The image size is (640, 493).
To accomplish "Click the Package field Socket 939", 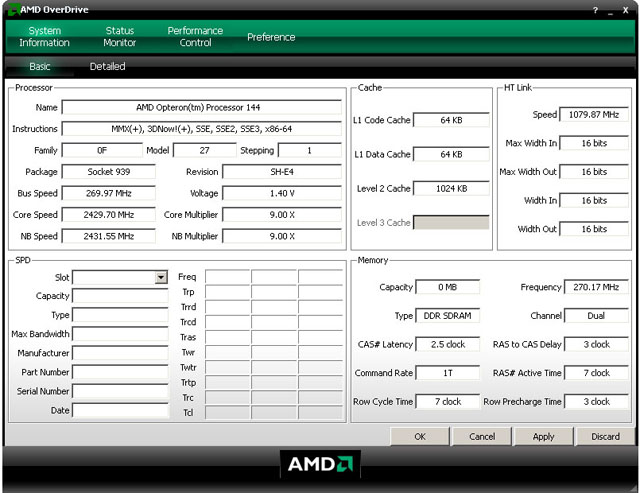I will click(109, 172).
